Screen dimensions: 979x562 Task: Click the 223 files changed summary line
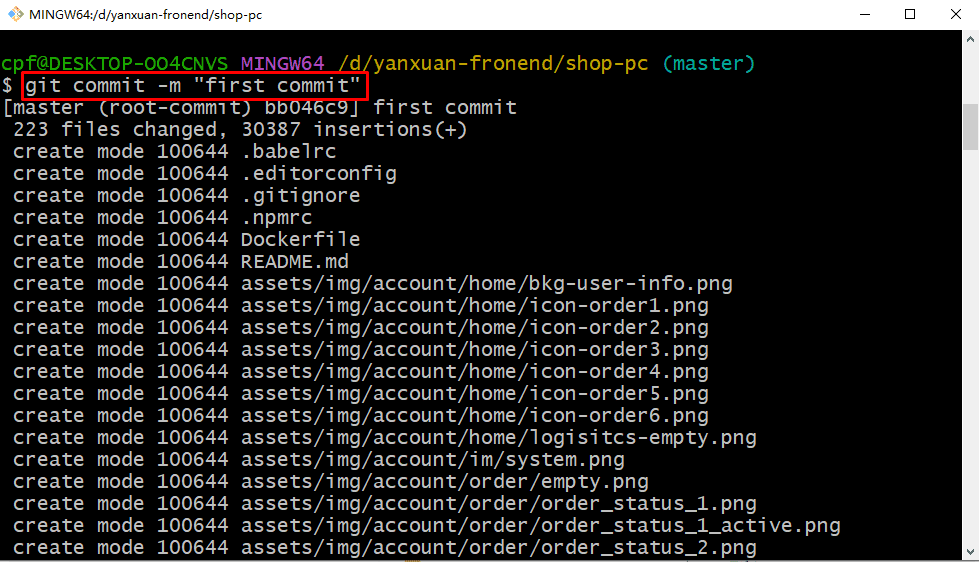click(240, 129)
